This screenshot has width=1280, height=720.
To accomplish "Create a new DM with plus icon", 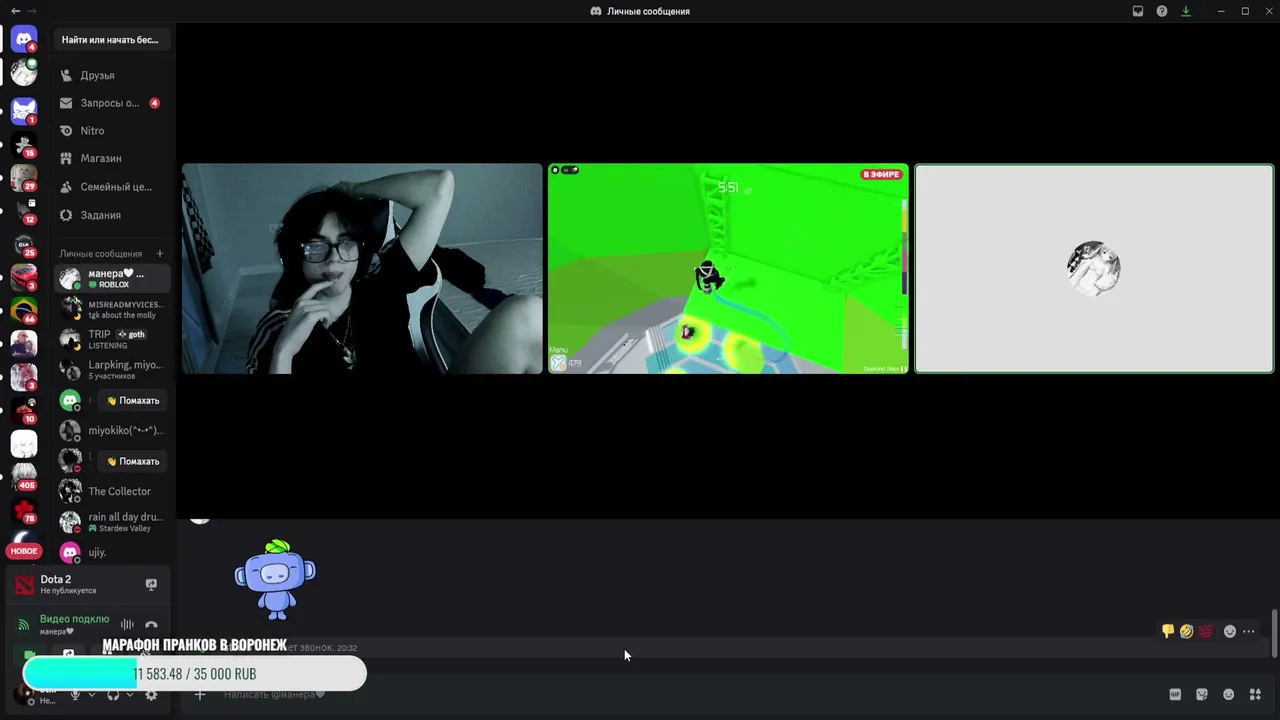I will [x=159, y=254].
